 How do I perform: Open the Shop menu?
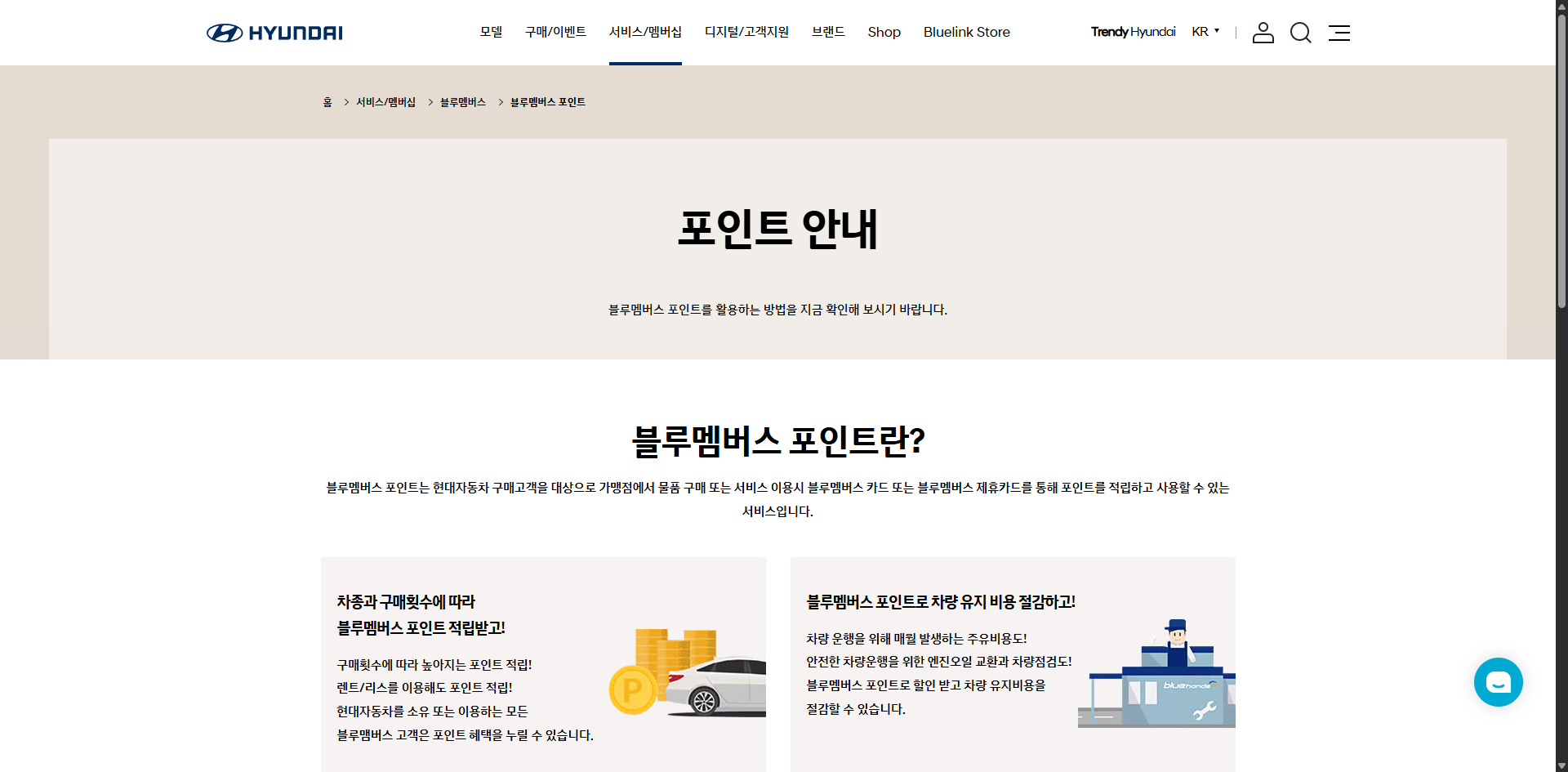click(884, 32)
